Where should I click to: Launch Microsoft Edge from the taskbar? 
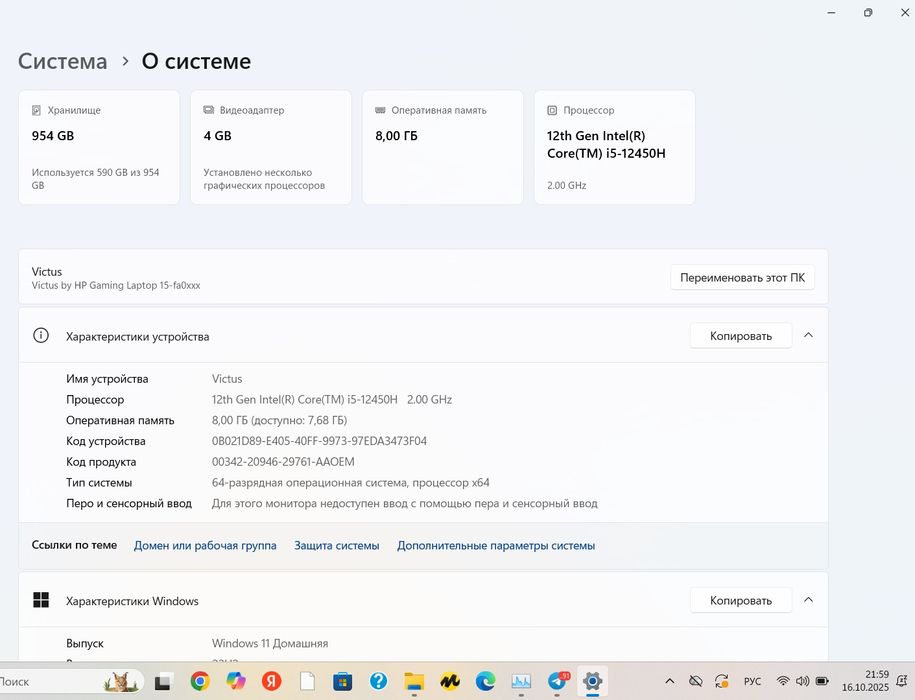[x=486, y=681]
